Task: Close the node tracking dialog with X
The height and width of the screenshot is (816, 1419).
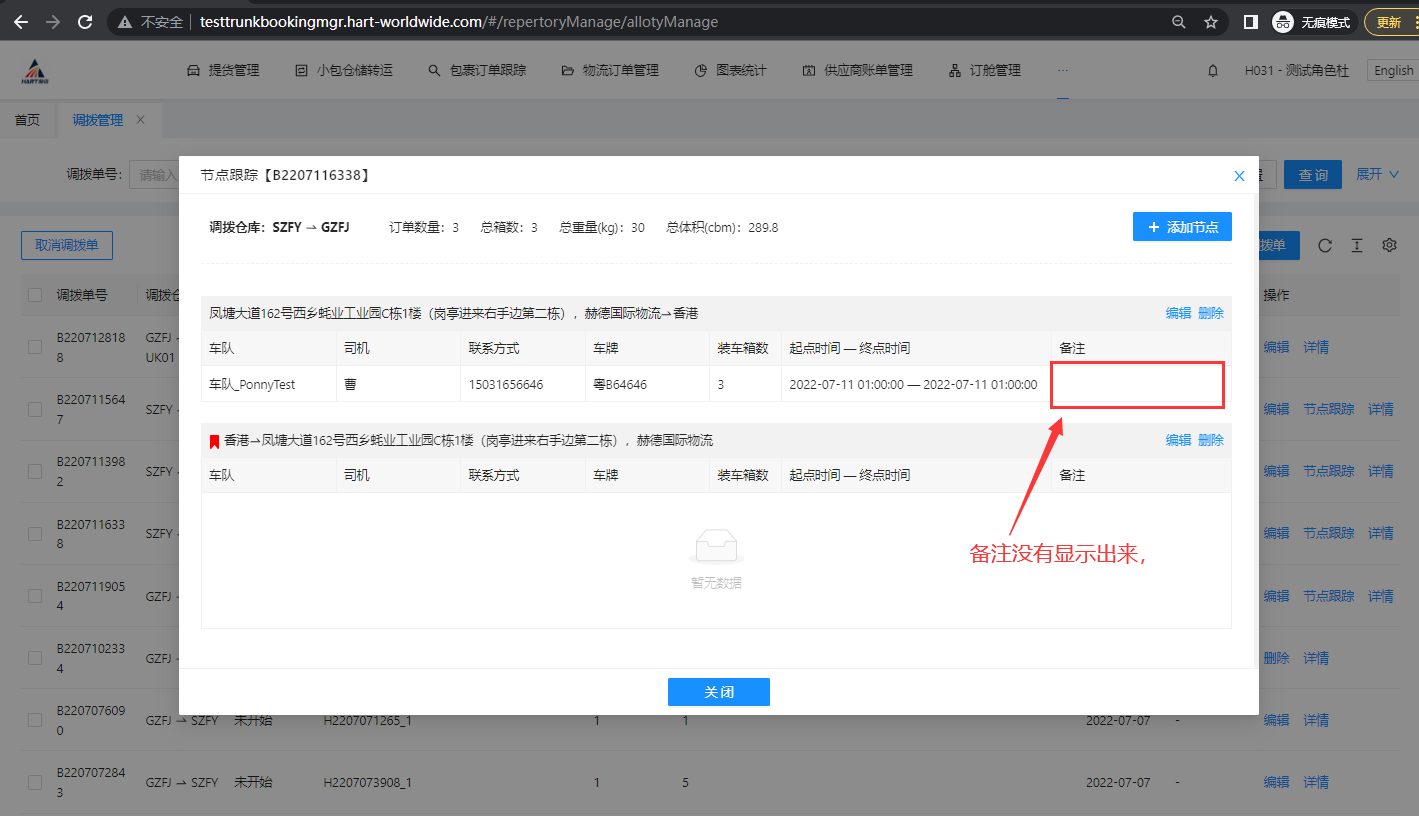Action: (x=1239, y=176)
